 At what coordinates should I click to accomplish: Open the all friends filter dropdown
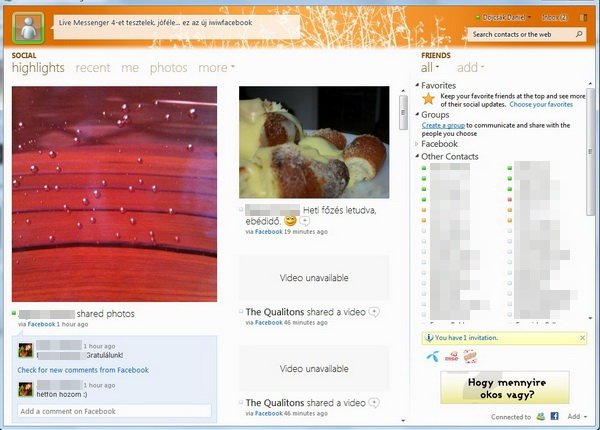(x=430, y=68)
